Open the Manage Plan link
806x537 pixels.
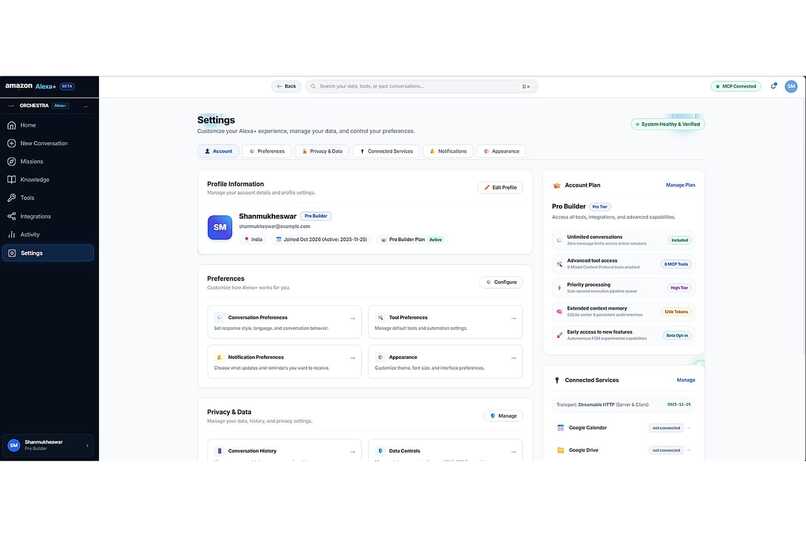[681, 185]
